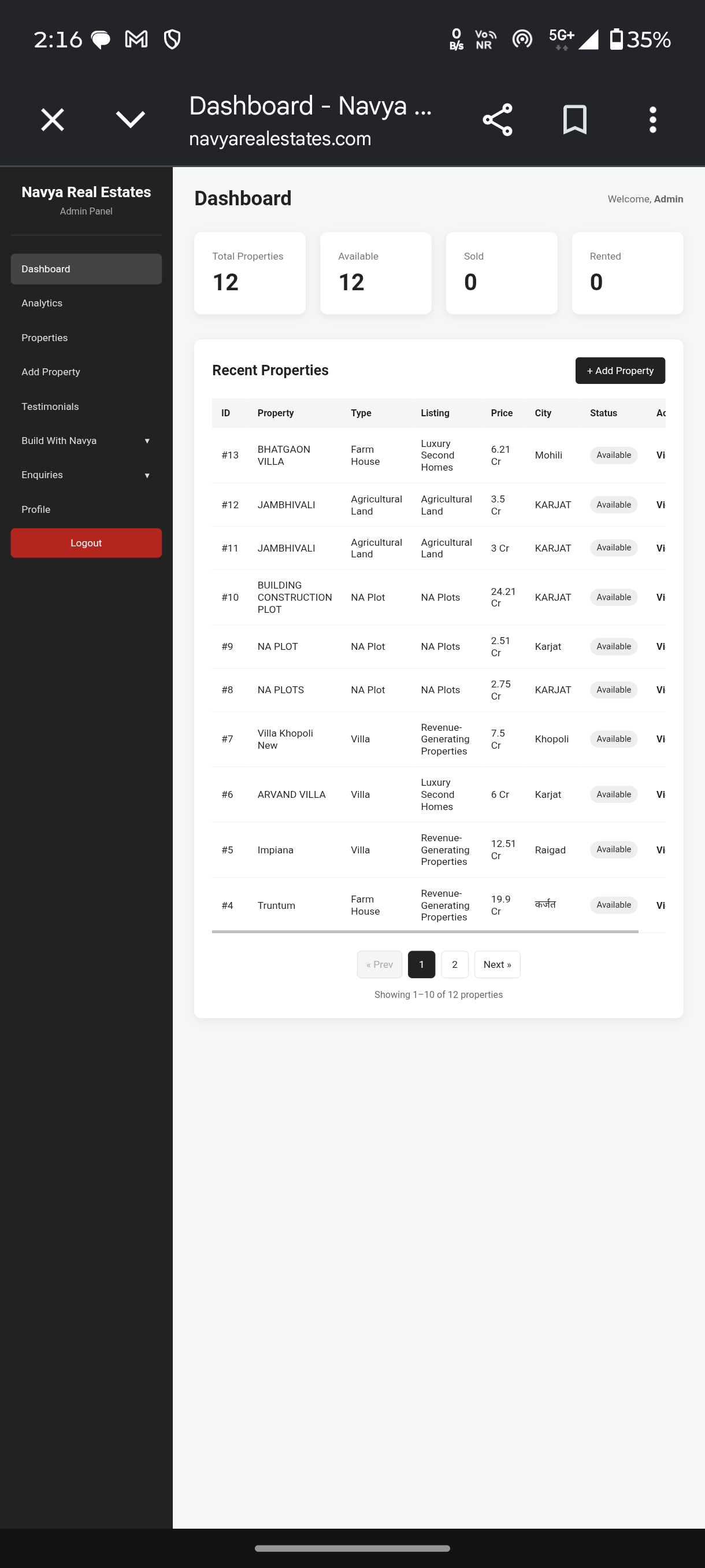Image resolution: width=705 pixels, height=1568 pixels.
Task: Click the navyarealestates.com address text
Action: [x=280, y=139]
